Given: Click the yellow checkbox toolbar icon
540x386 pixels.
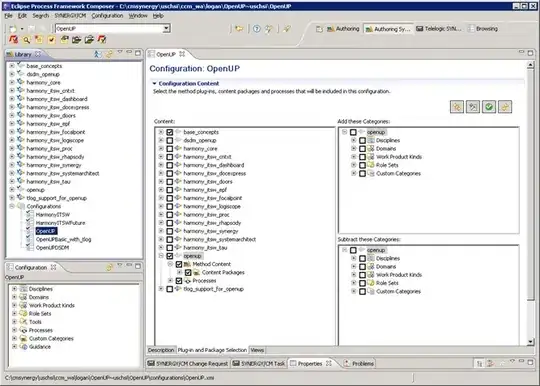Looking at the screenshot, I should tap(51, 40).
